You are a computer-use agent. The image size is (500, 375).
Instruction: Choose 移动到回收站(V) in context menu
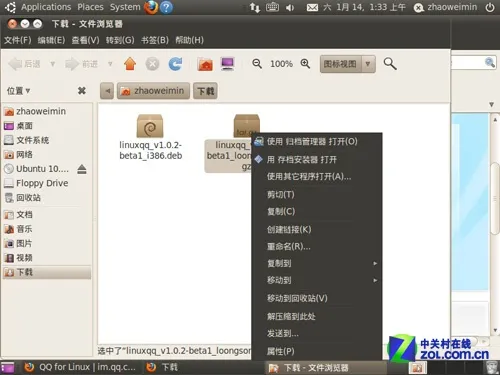pyautogui.click(x=317, y=298)
